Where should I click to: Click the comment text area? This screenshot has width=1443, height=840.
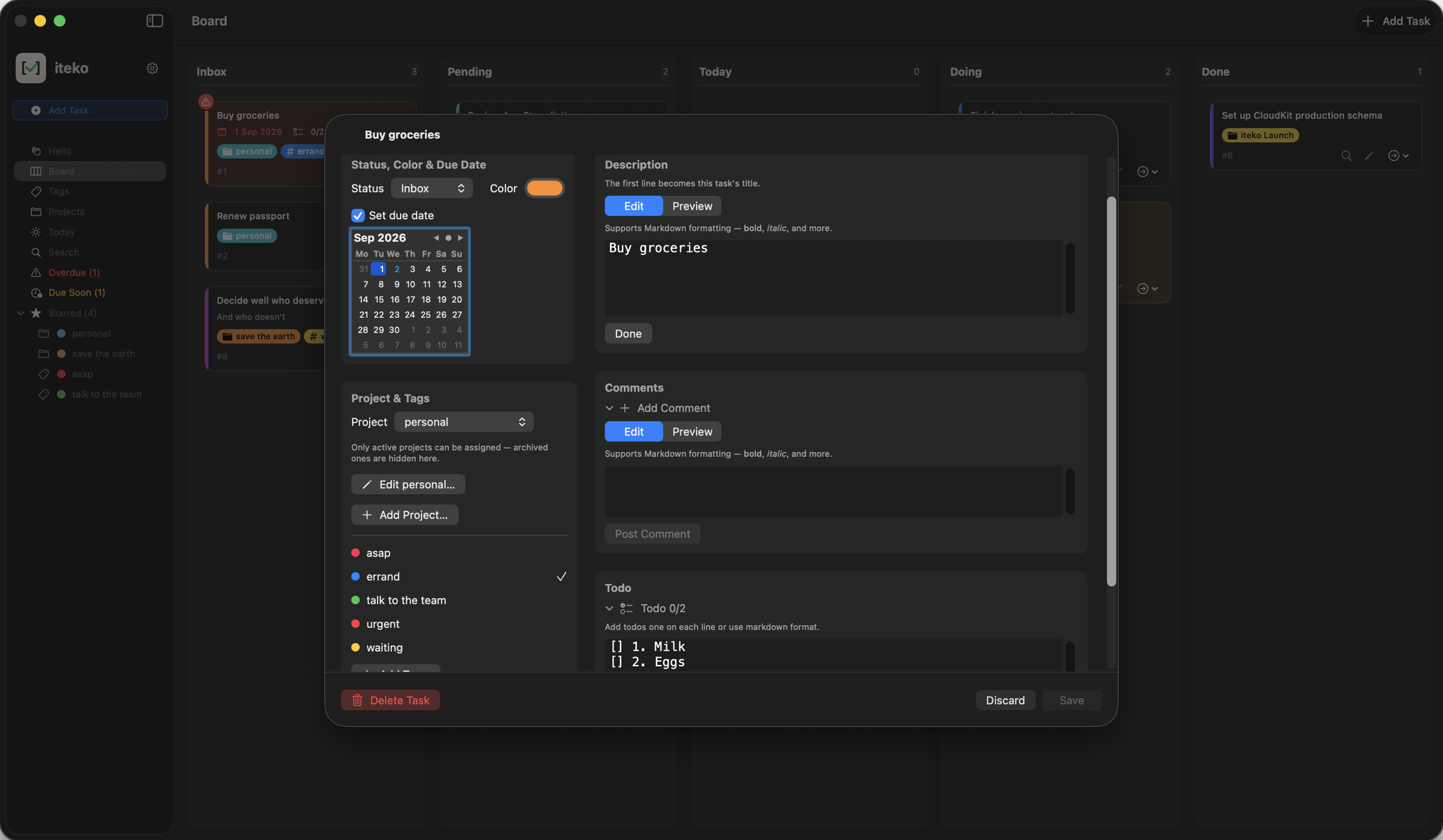pos(833,491)
